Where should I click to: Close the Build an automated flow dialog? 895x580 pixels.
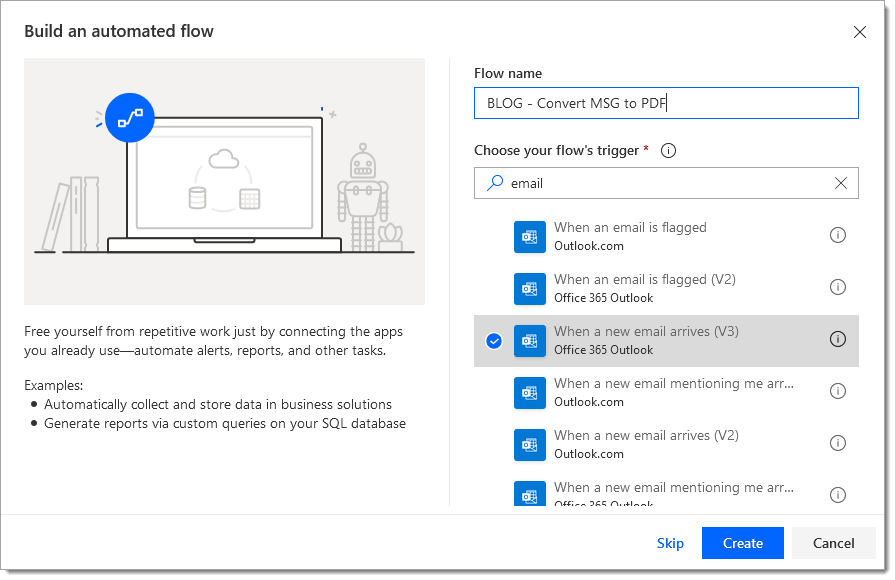(859, 32)
